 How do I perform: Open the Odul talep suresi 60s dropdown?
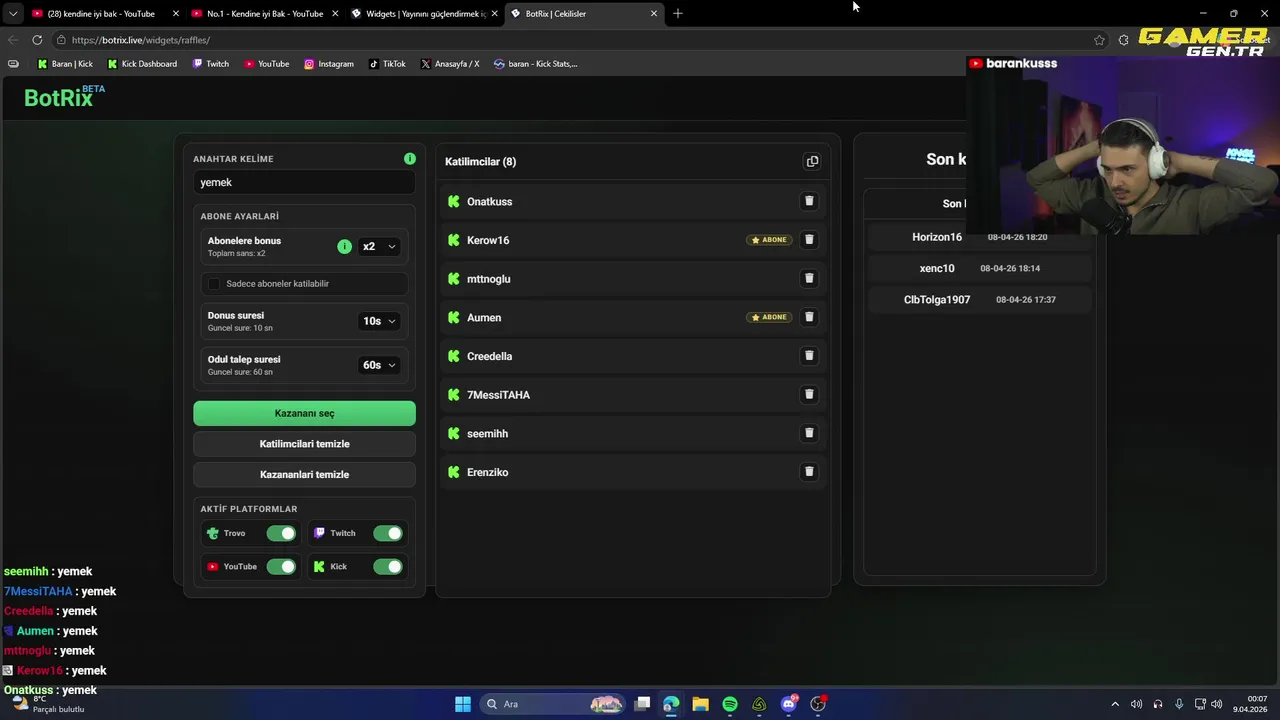click(379, 365)
